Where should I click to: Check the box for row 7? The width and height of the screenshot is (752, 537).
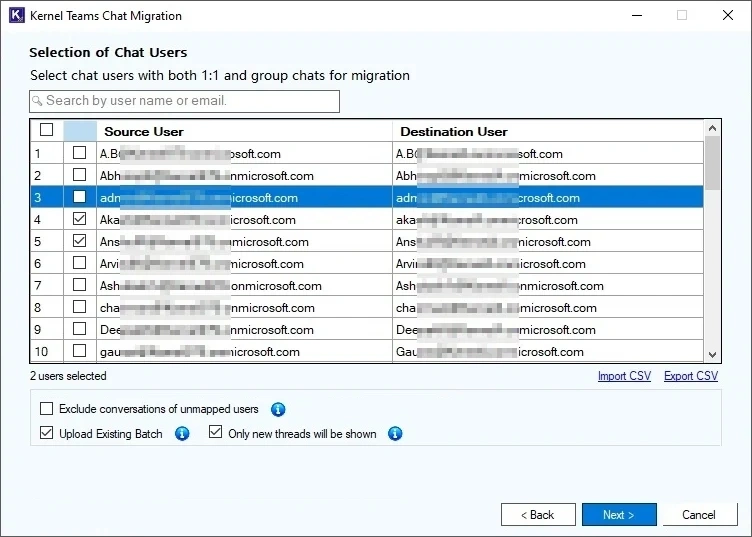[80, 285]
